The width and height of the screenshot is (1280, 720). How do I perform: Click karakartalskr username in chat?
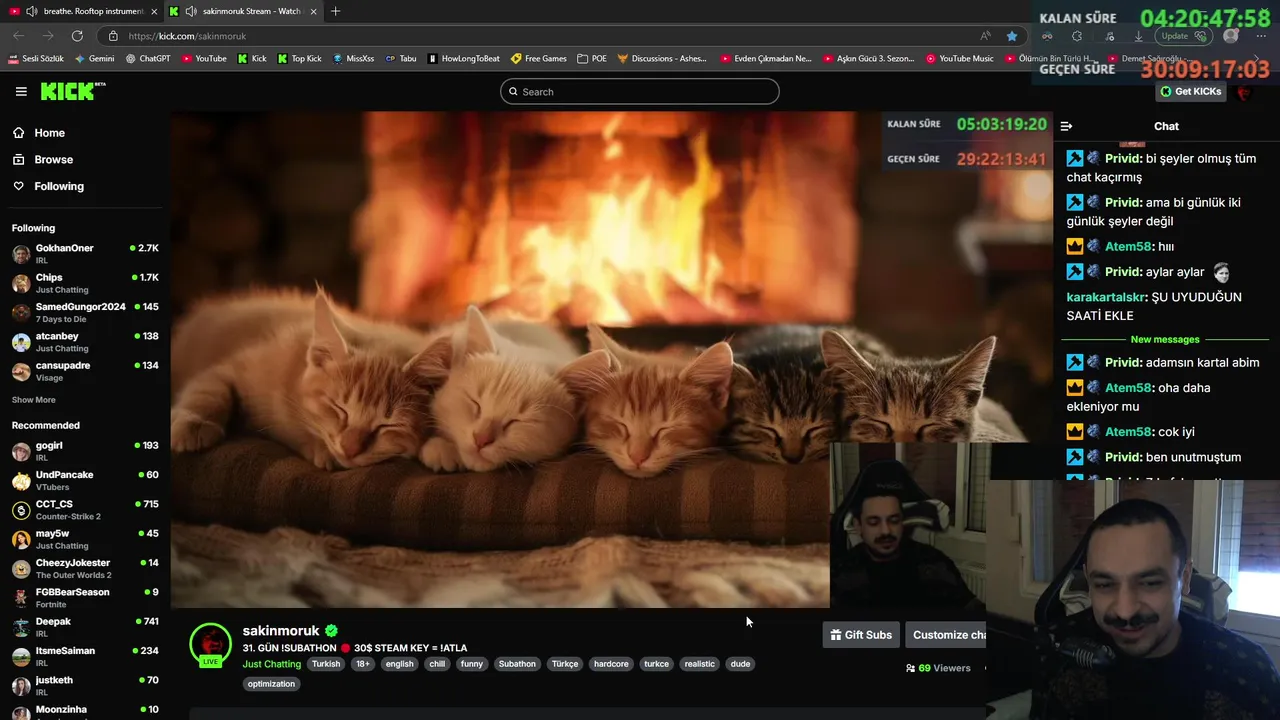1106,297
